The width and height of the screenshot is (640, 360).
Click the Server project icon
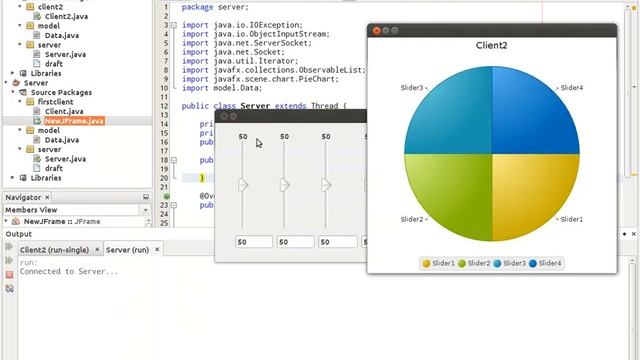coord(16,83)
